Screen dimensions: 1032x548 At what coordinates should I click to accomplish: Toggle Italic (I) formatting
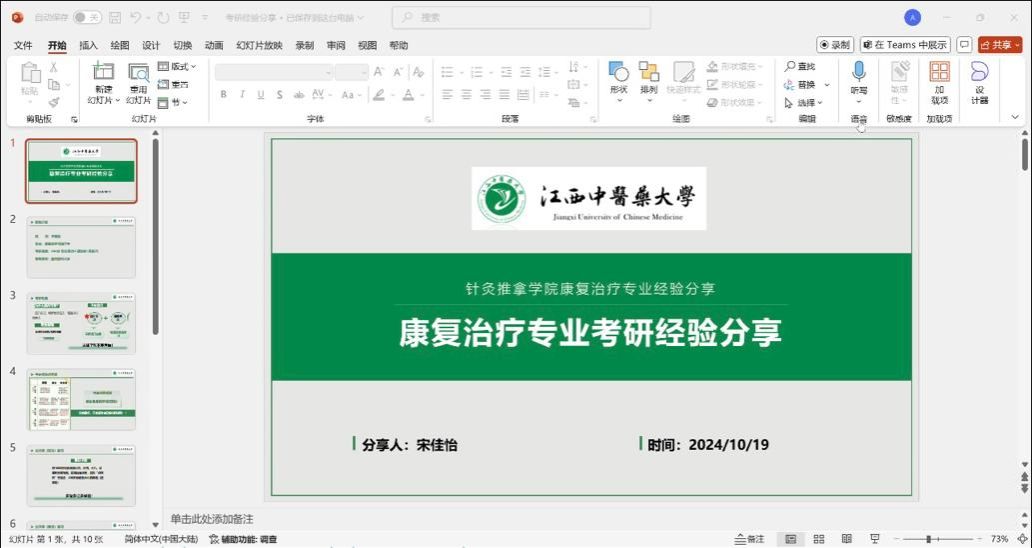pyautogui.click(x=242, y=95)
